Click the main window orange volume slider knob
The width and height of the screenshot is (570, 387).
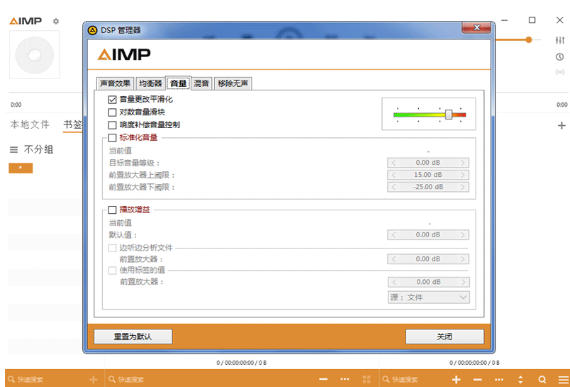[529, 40]
